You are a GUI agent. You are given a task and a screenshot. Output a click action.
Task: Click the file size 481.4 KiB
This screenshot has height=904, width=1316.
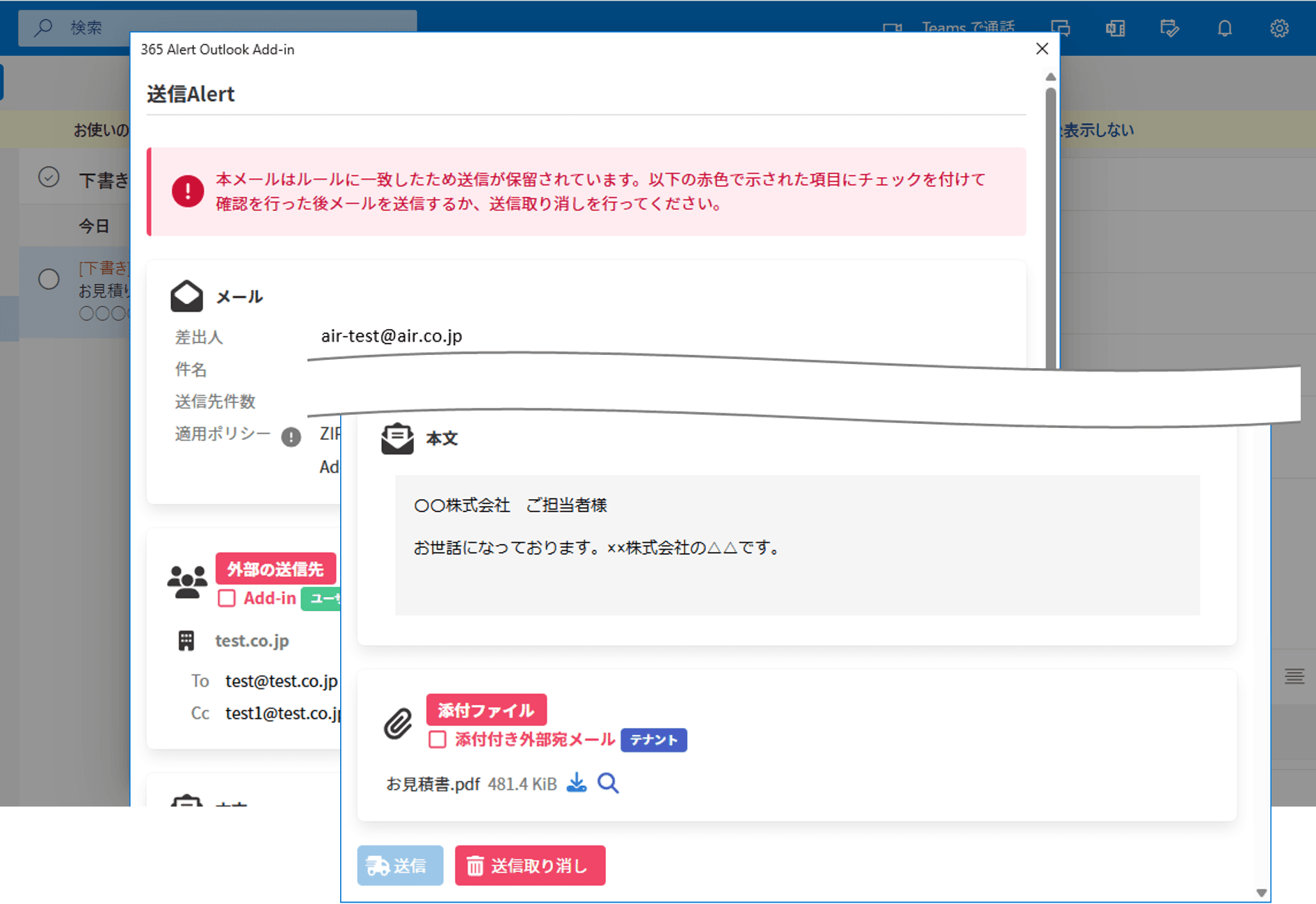[x=522, y=784]
